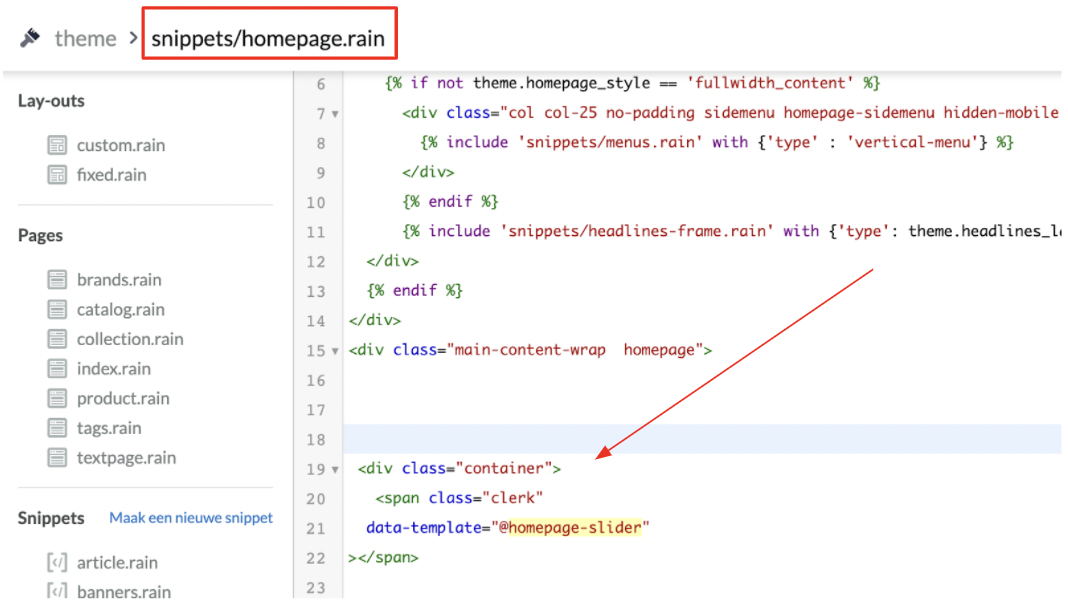
Task: Click the brands.rain page icon
Action: click(57, 280)
